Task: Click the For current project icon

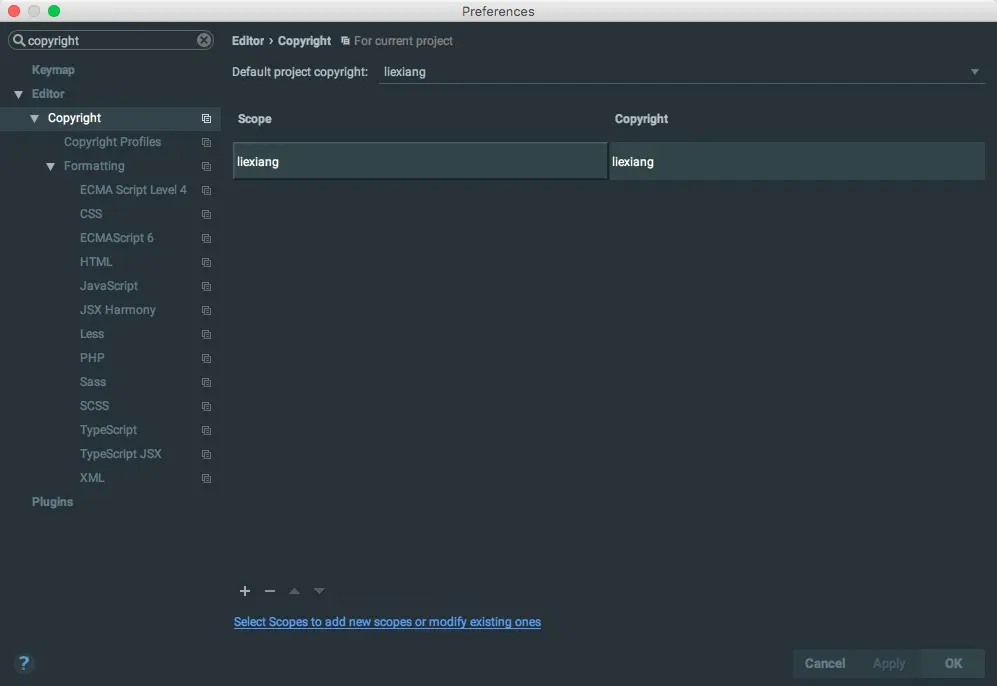Action: (x=345, y=41)
